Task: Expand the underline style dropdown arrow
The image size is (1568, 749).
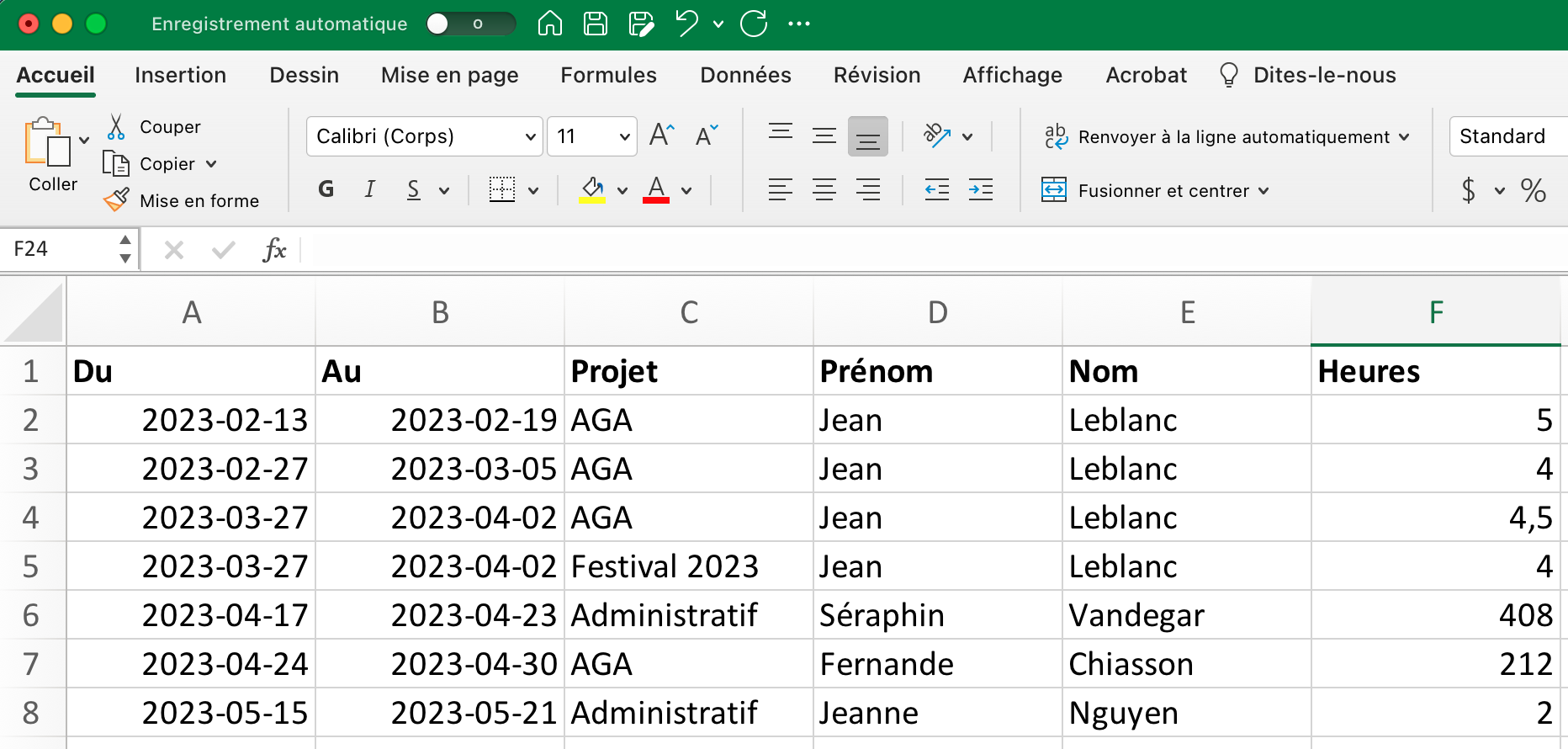Action: [443, 191]
